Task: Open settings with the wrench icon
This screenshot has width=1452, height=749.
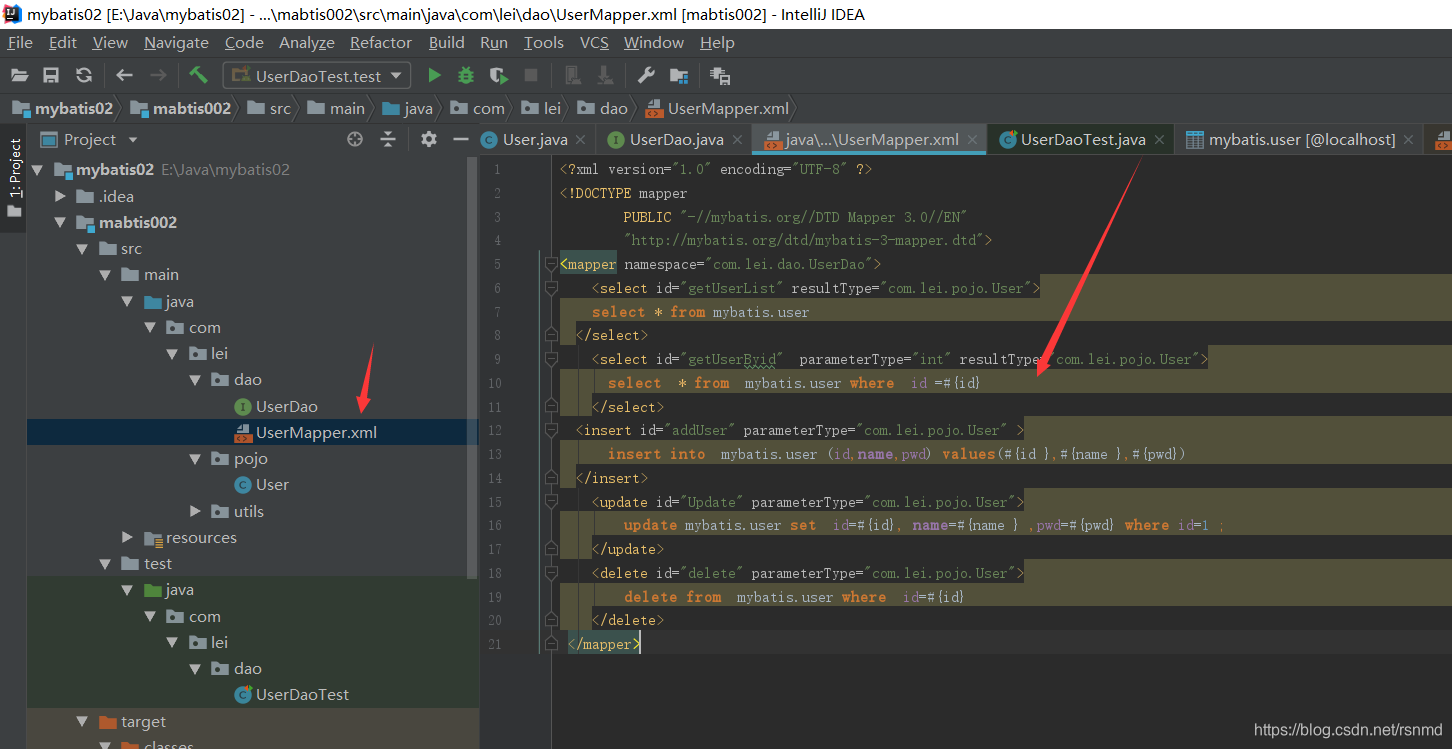Action: [x=646, y=75]
